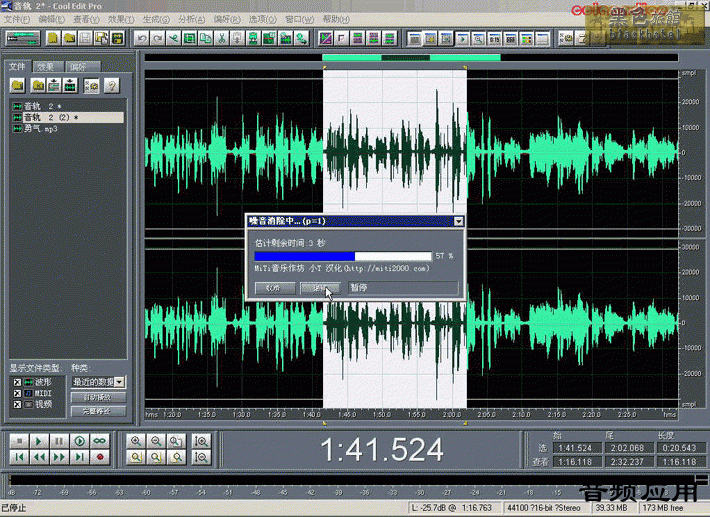Click the selection begin field 1:41.524
710x517 pixels.
[575, 448]
